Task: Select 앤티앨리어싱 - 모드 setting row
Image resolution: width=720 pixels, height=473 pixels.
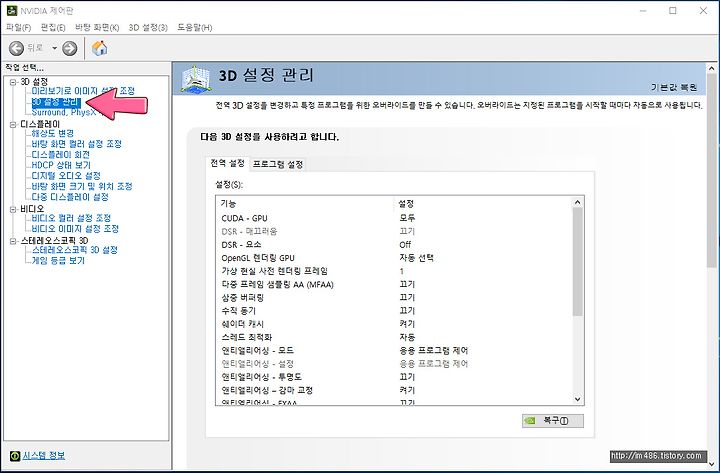Action: click(394, 350)
